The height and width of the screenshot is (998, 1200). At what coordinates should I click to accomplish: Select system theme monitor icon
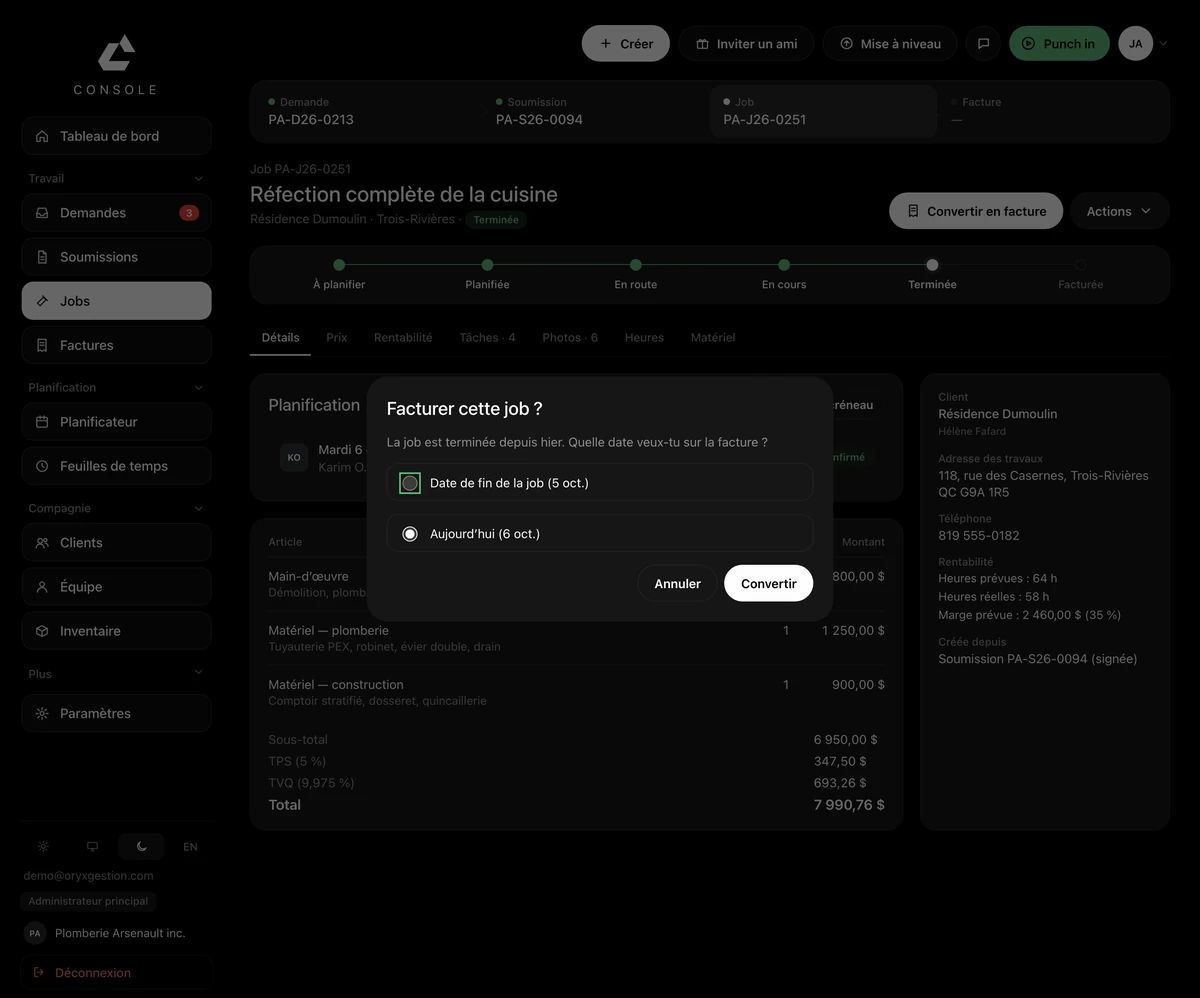coord(92,846)
